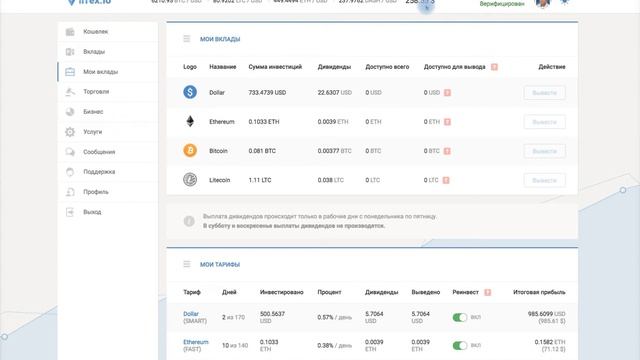Viewport: 640px width, 360px height.
Task: Click the orange Bitcoin logo
Action: coord(190,150)
